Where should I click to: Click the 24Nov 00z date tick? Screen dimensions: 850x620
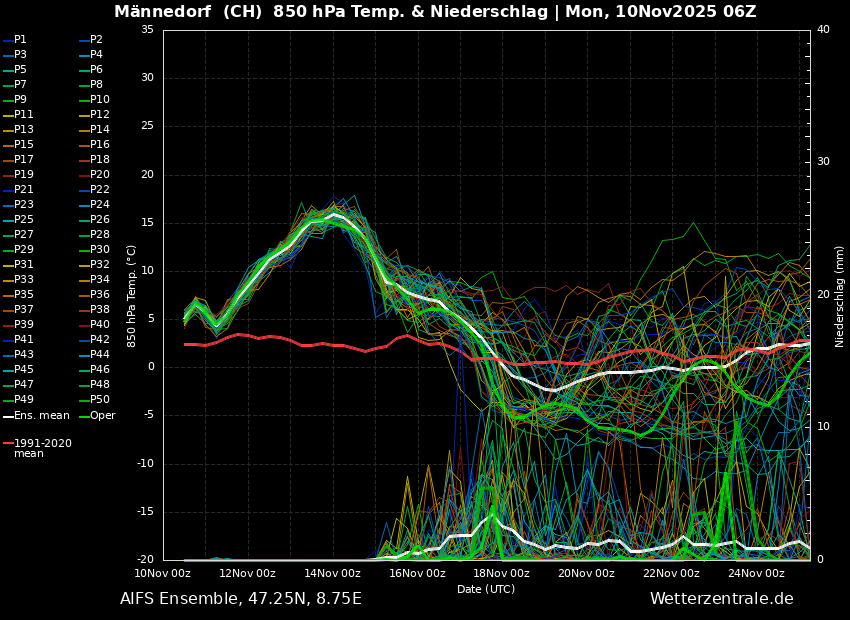tap(756, 573)
